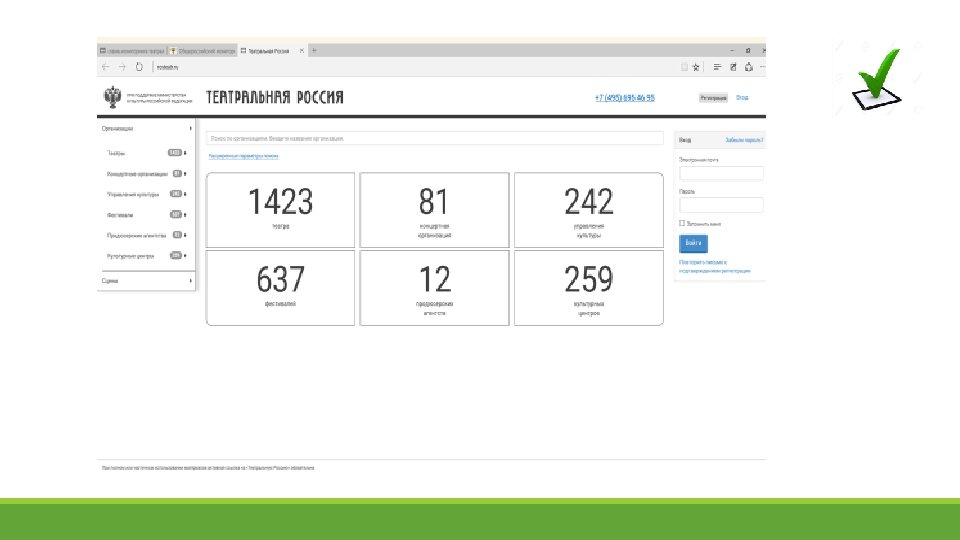
Task: Add page to favorites with the star icon
Action: [696, 67]
